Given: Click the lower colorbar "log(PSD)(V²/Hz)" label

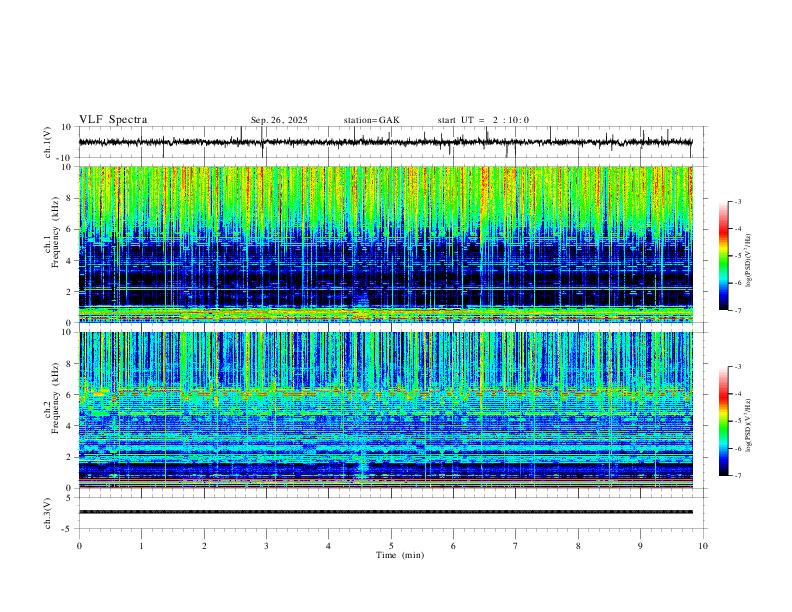Looking at the screenshot, I should pos(749,426).
